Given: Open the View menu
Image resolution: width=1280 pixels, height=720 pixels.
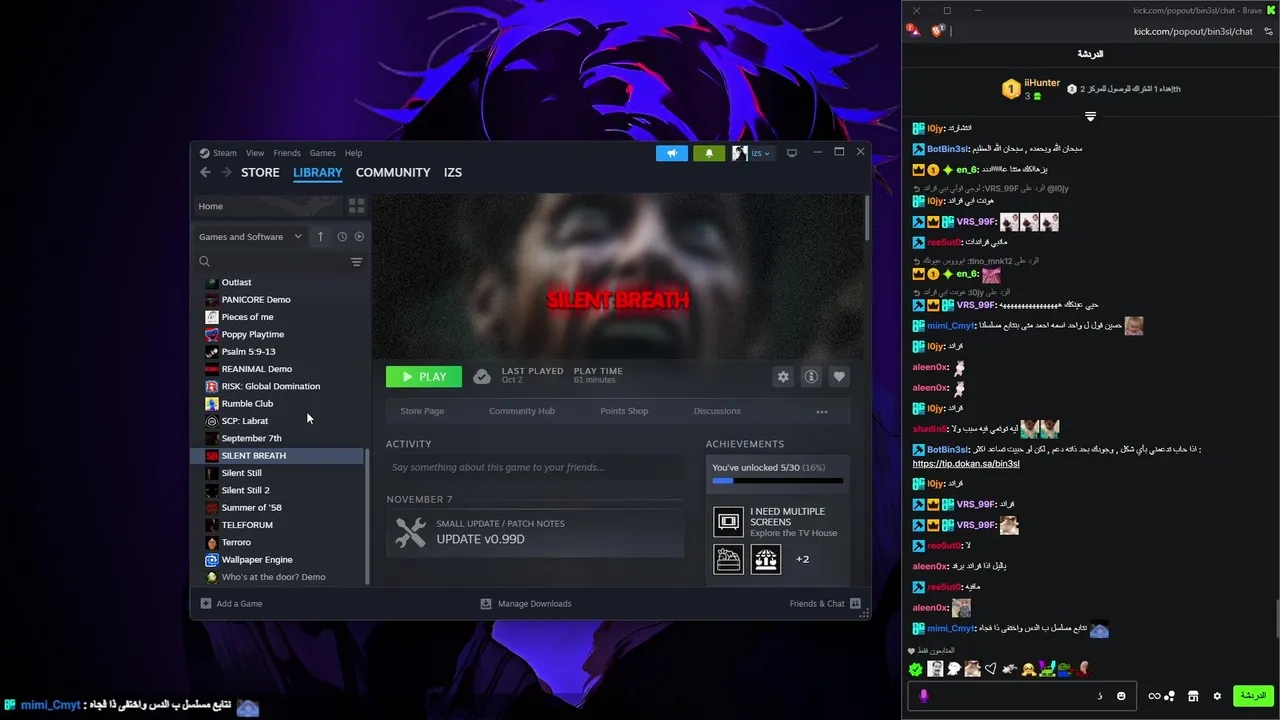Looking at the screenshot, I should tap(255, 153).
